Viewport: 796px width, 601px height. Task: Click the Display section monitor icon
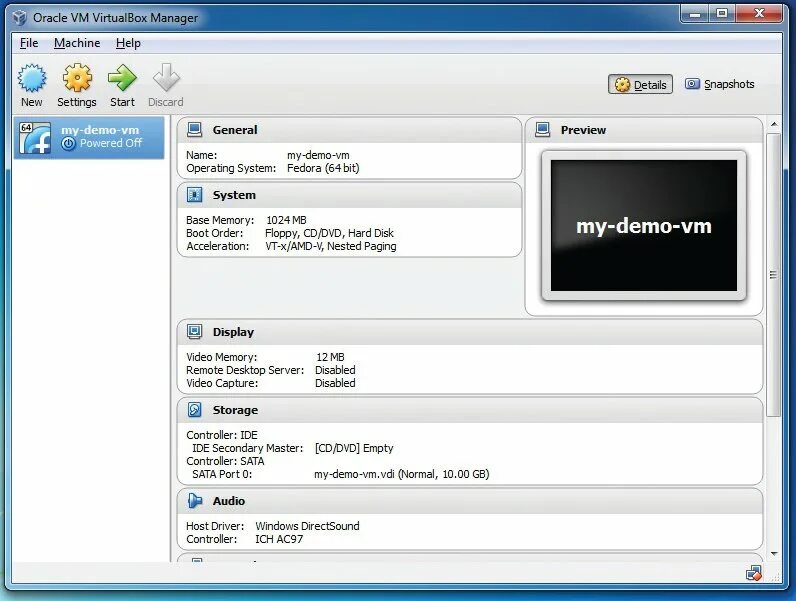[x=194, y=332]
